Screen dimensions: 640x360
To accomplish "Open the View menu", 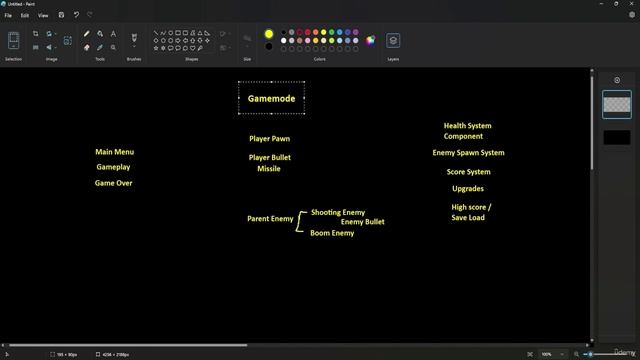I will 43,16.
